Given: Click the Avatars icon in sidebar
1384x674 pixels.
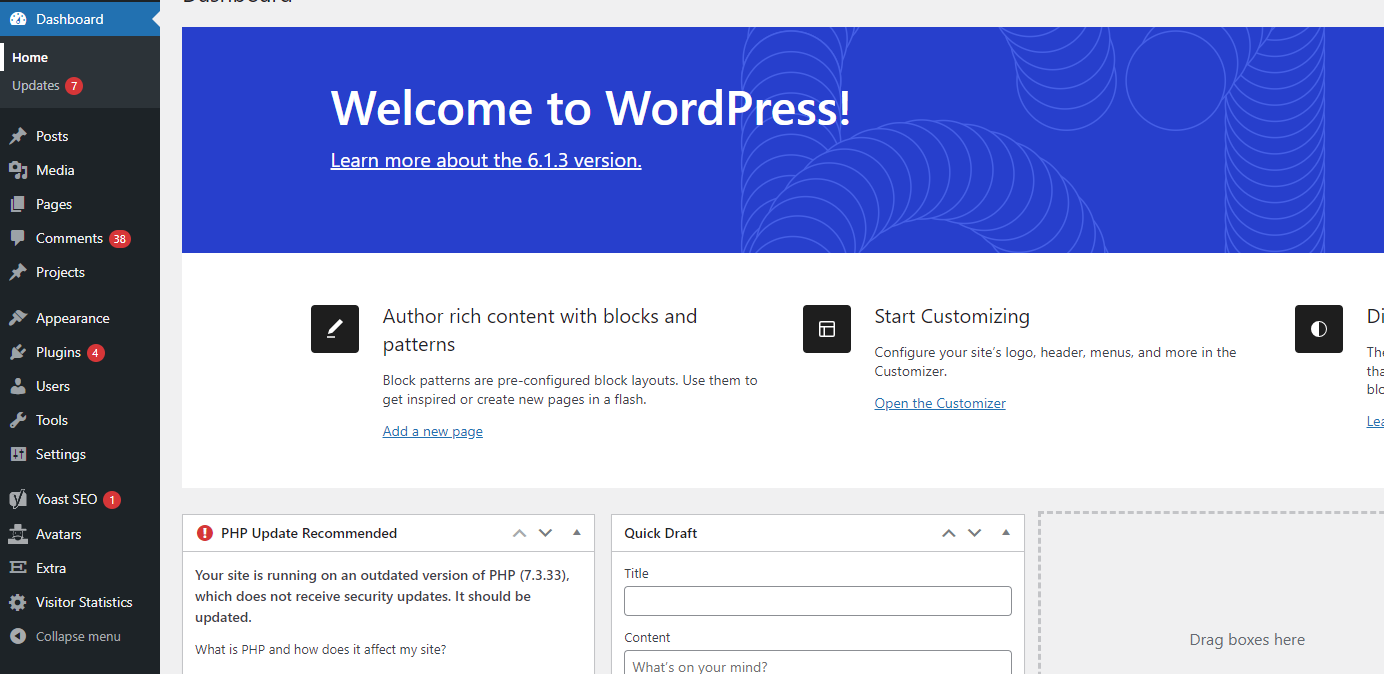Looking at the screenshot, I should (x=18, y=534).
